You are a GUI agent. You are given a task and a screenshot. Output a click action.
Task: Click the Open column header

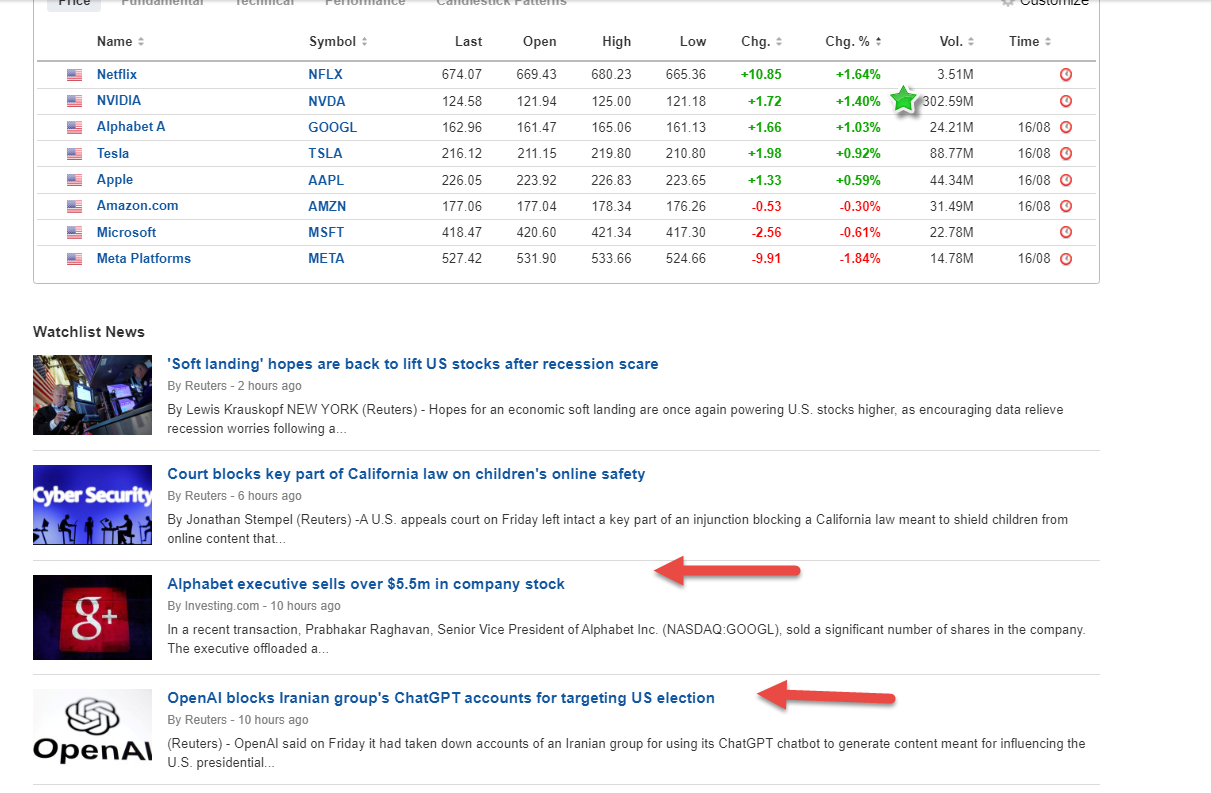tap(539, 41)
